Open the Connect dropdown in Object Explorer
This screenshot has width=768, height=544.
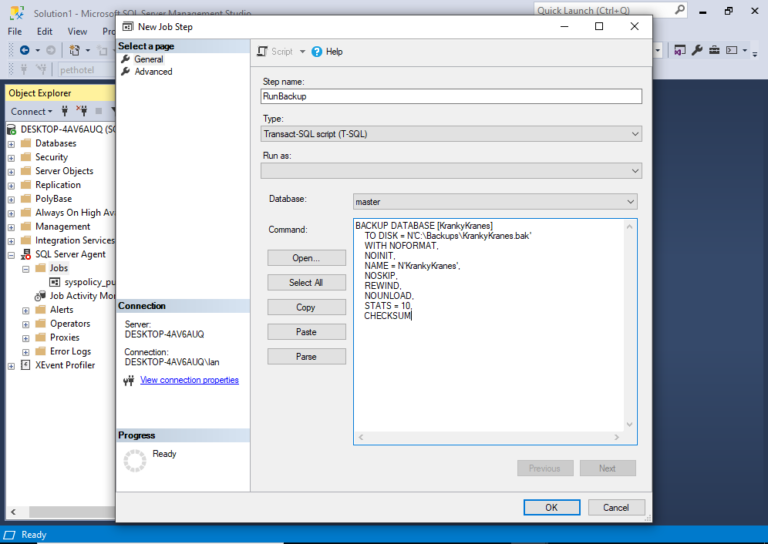point(31,112)
